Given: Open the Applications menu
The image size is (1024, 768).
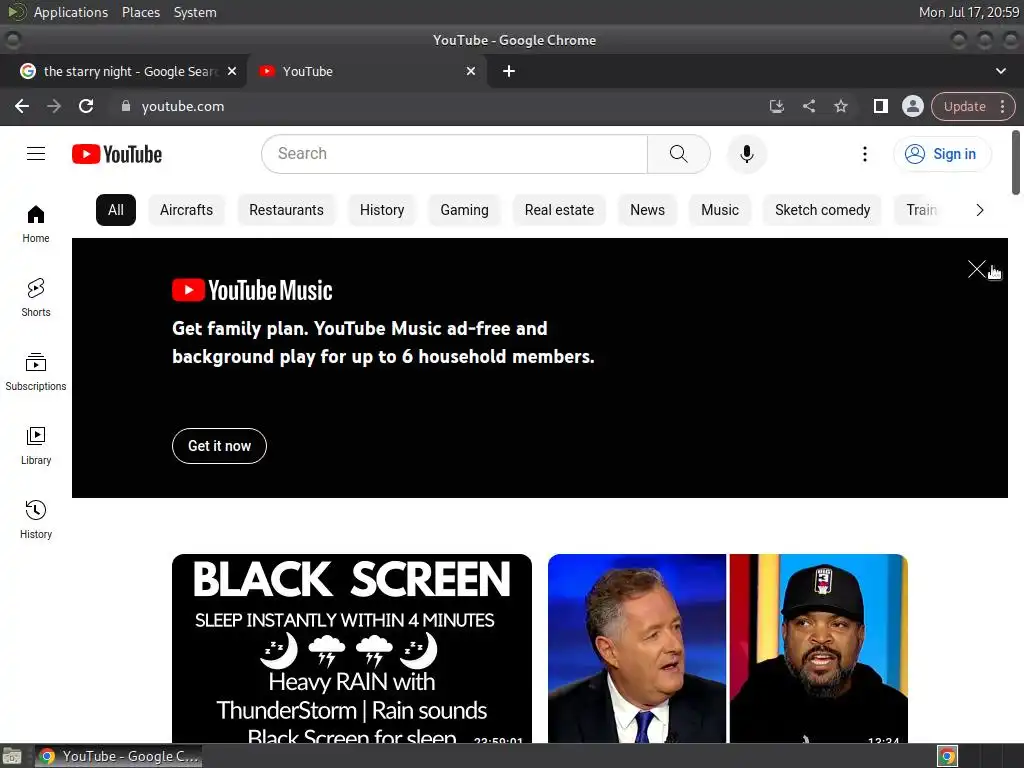Looking at the screenshot, I should (71, 12).
